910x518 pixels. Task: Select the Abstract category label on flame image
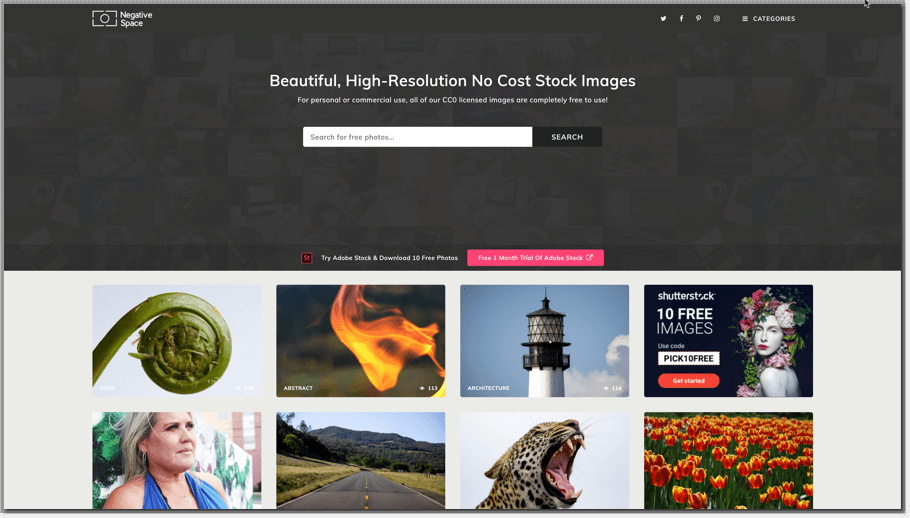298,388
